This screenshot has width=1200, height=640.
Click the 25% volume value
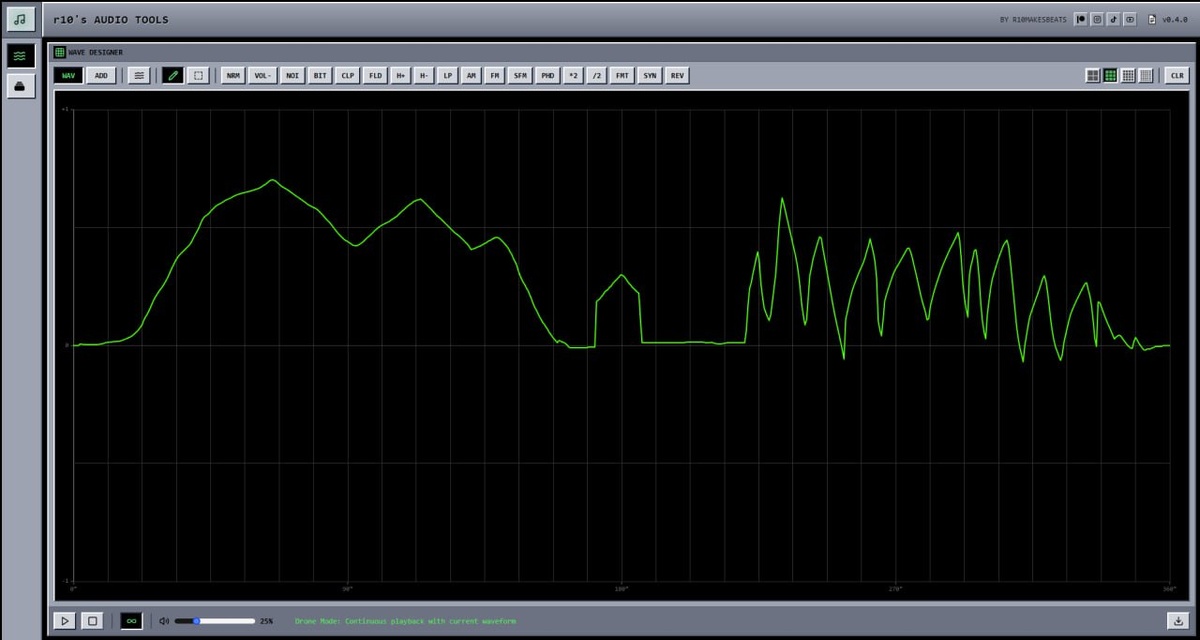point(267,621)
